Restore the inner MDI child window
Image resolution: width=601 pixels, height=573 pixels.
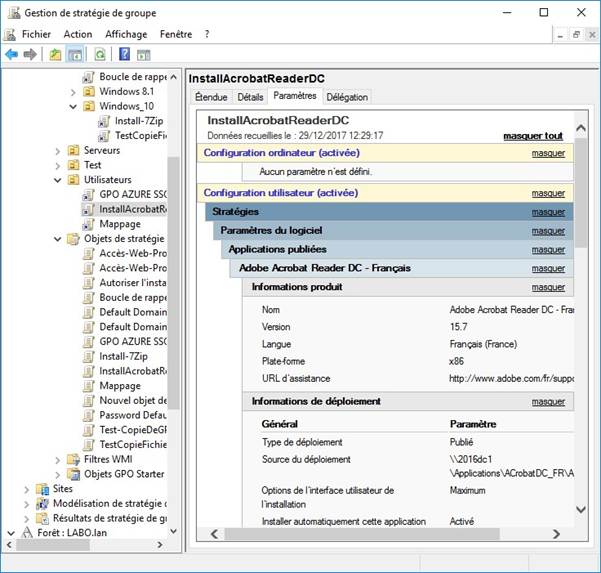pos(576,35)
